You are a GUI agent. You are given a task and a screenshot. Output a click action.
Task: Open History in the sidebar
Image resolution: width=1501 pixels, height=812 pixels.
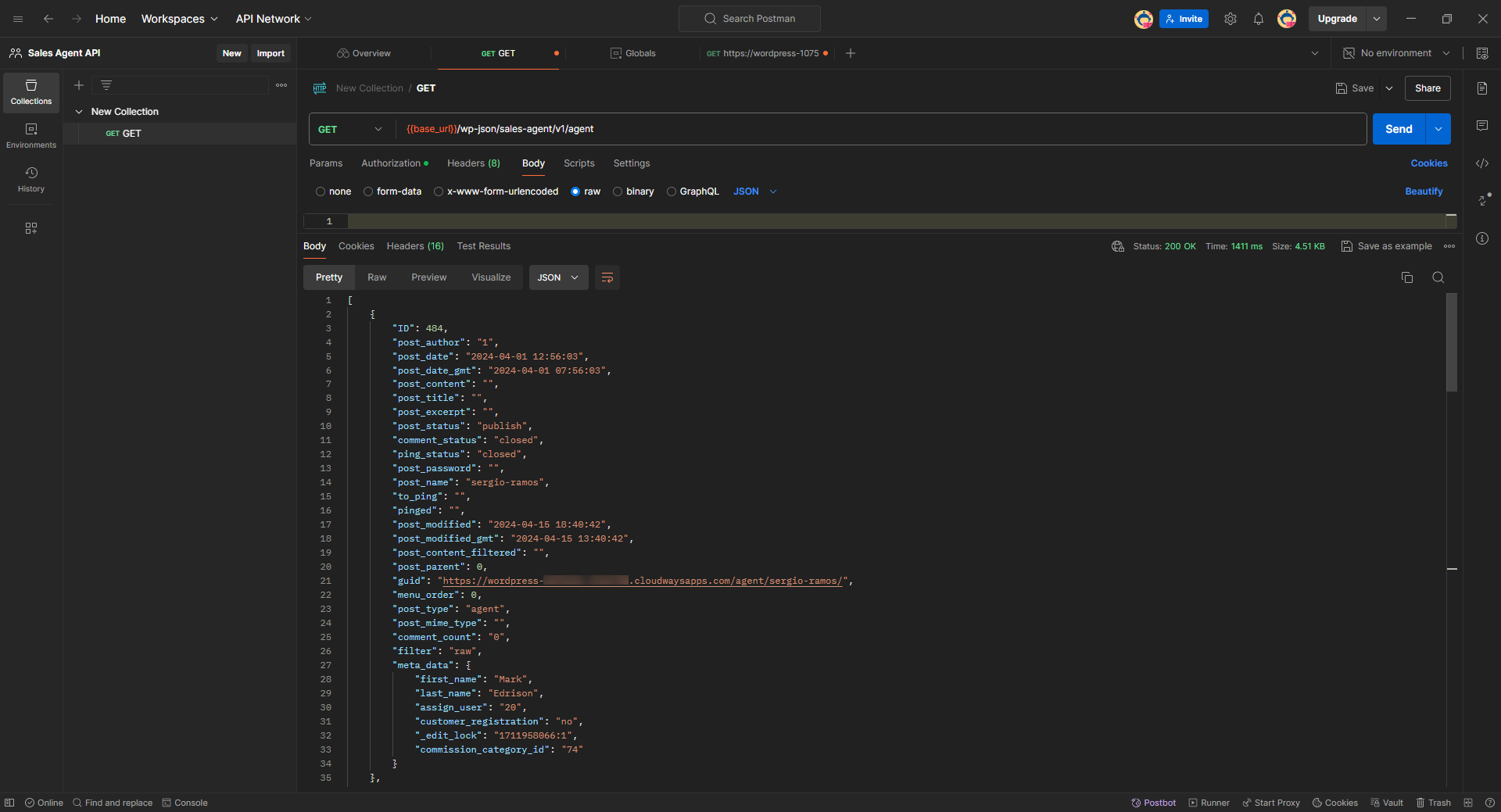(x=31, y=180)
